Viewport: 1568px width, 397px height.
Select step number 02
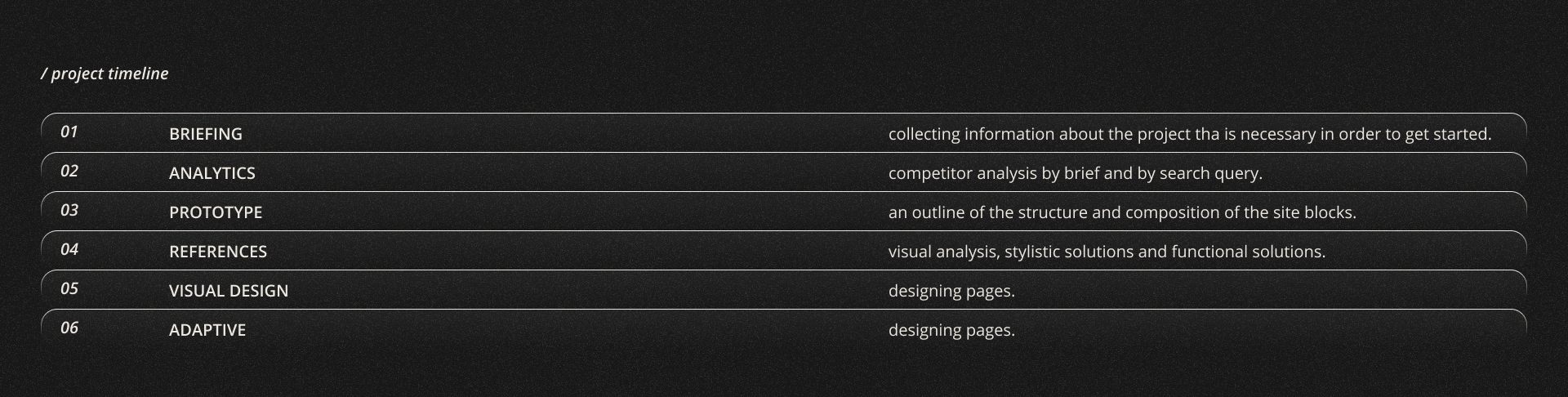[x=69, y=171]
